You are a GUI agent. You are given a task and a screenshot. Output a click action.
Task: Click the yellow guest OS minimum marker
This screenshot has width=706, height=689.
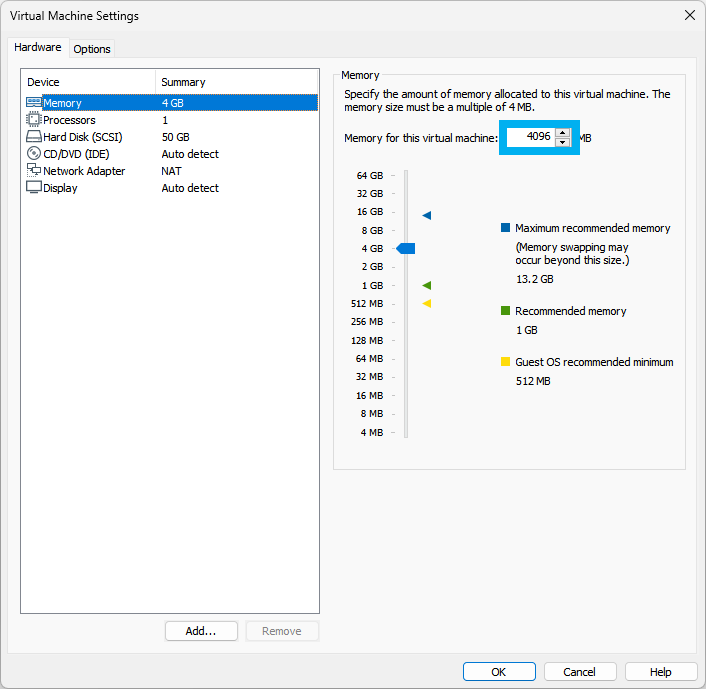point(427,304)
